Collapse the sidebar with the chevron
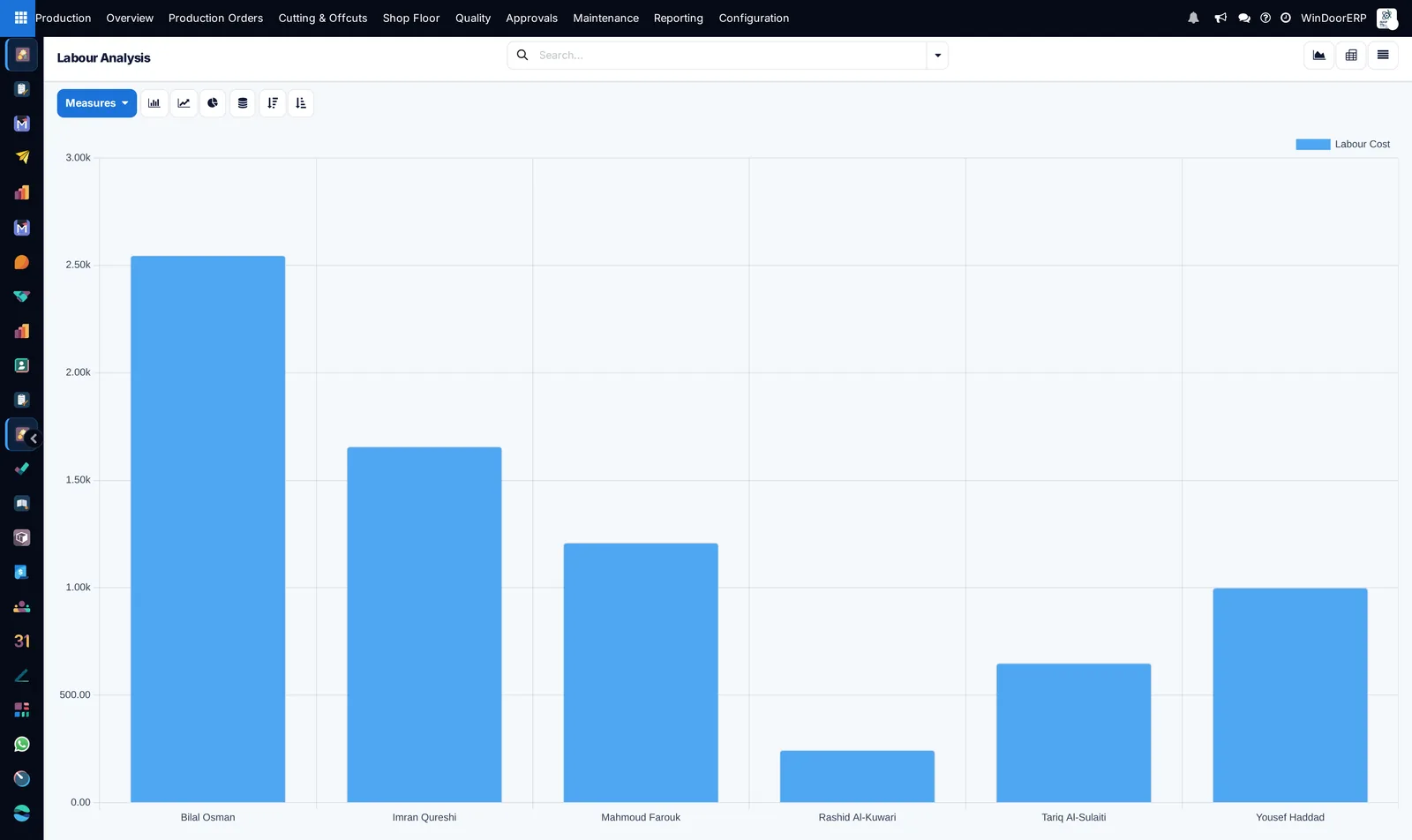Image resolution: width=1412 pixels, height=840 pixels. click(34, 439)
